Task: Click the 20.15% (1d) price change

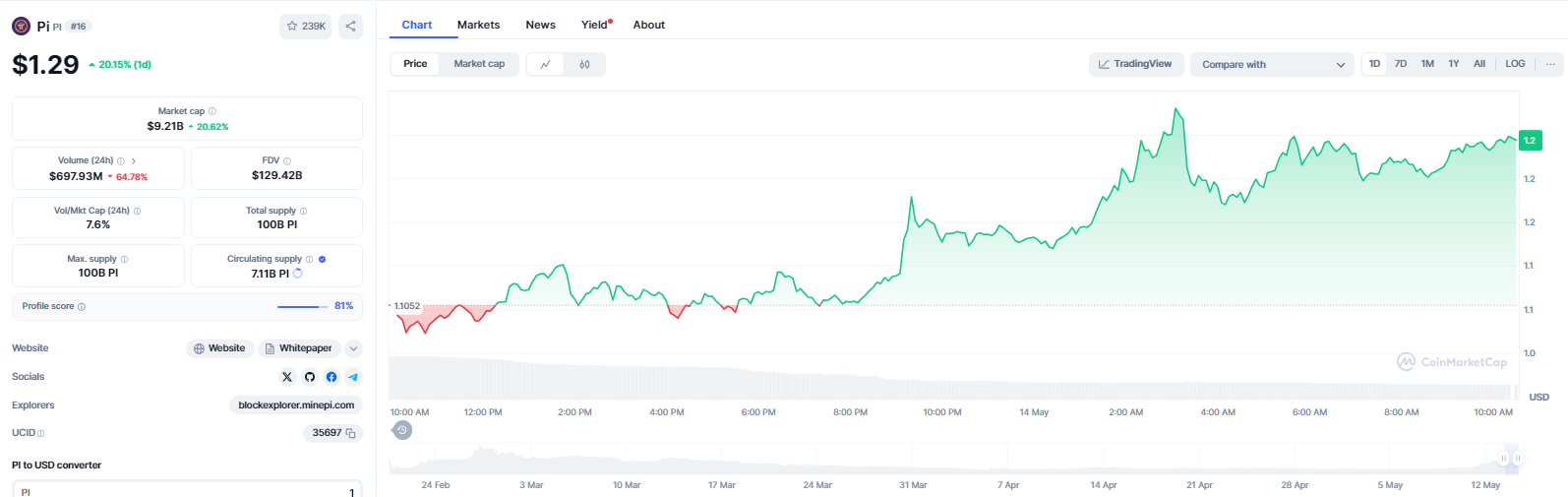Action: (x=120, y=65)
